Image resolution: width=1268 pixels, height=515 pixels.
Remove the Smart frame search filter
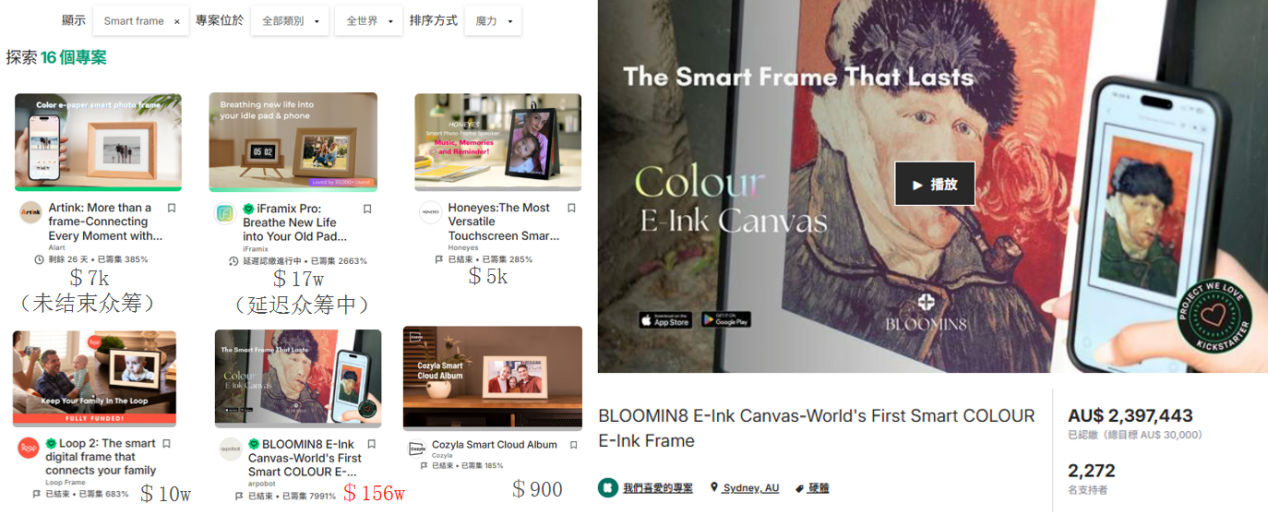coord(177,21)
